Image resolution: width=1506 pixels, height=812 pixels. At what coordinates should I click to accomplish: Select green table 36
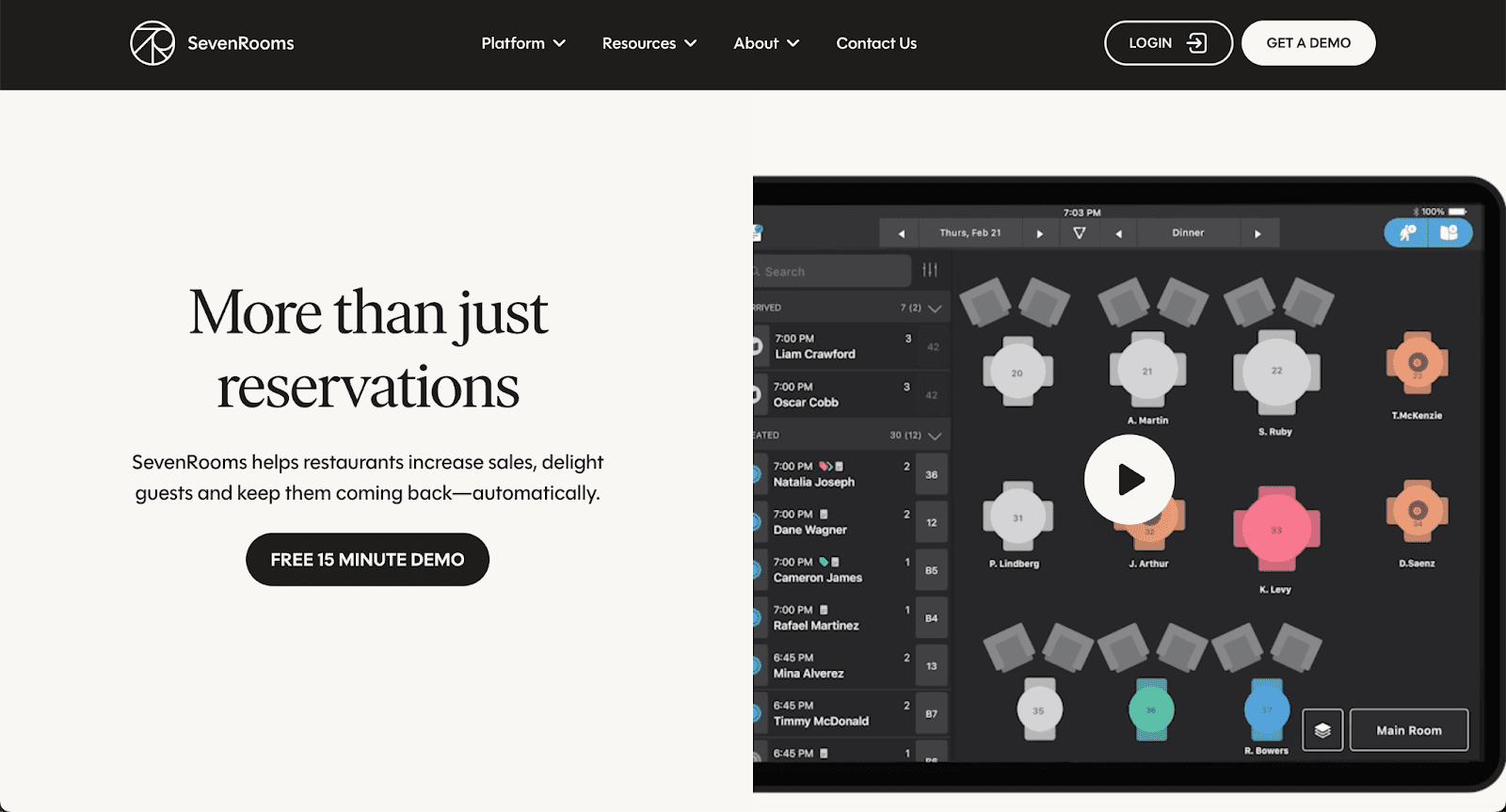[x=1151, y=710]
